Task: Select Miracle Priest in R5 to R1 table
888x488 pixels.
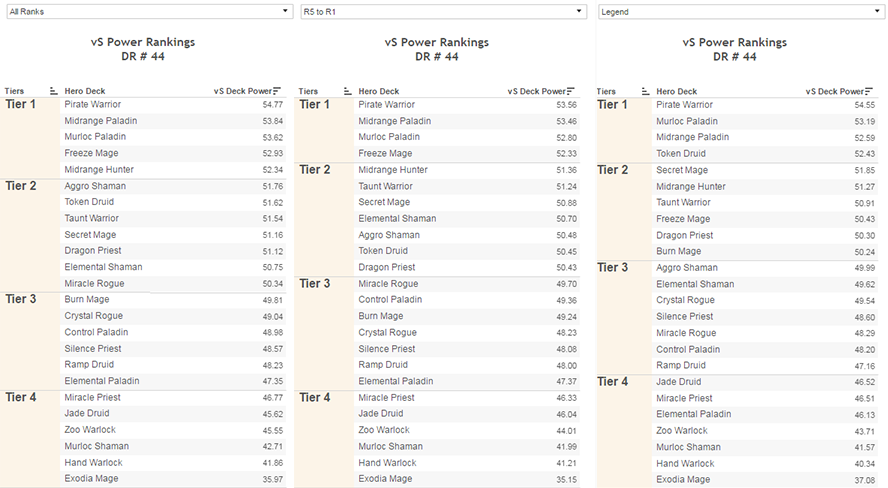Action: point(387,397)
